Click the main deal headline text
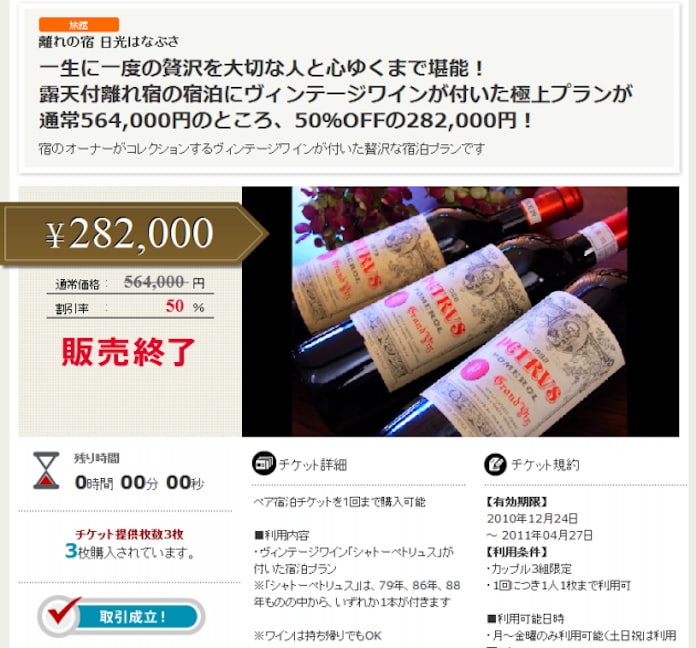Screen dimensions: 696x648 tap(336, 94)
